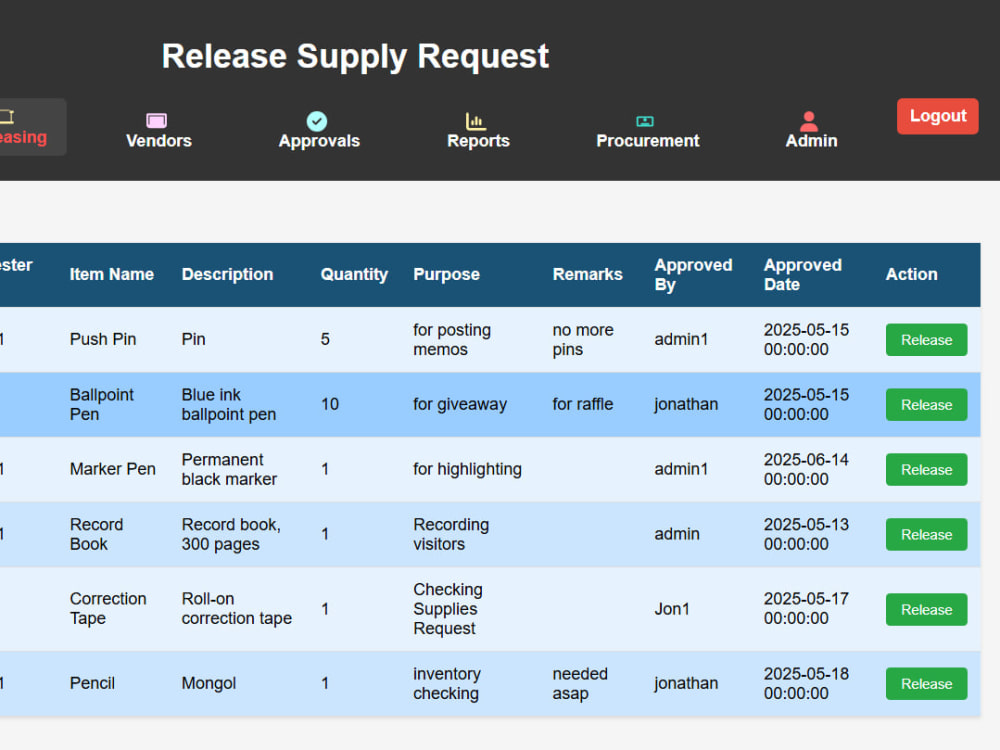The image size is (1000, 750).
Task: Click the 'no more pins' remark
Action: pos(583,339)
